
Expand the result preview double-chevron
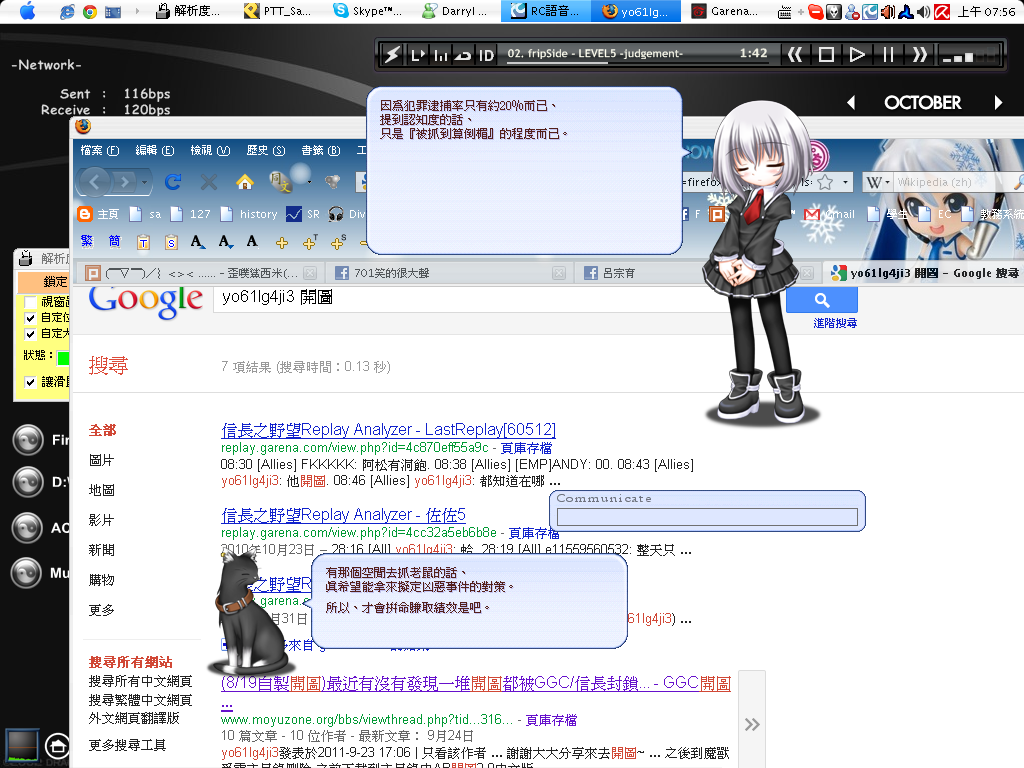coord(752,724)
